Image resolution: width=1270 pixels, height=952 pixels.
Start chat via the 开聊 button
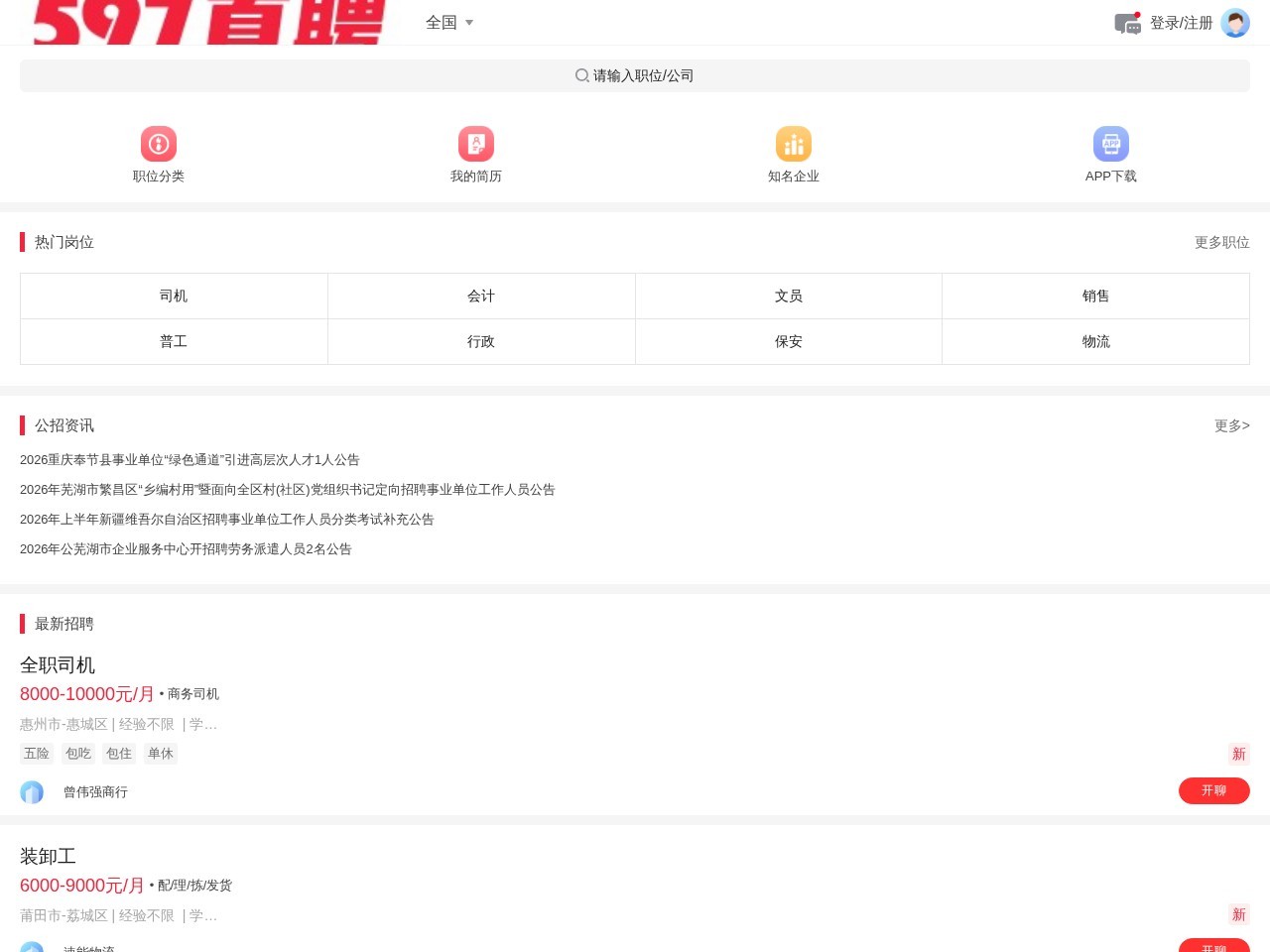pyautogui.click(x=1214, y=790)
